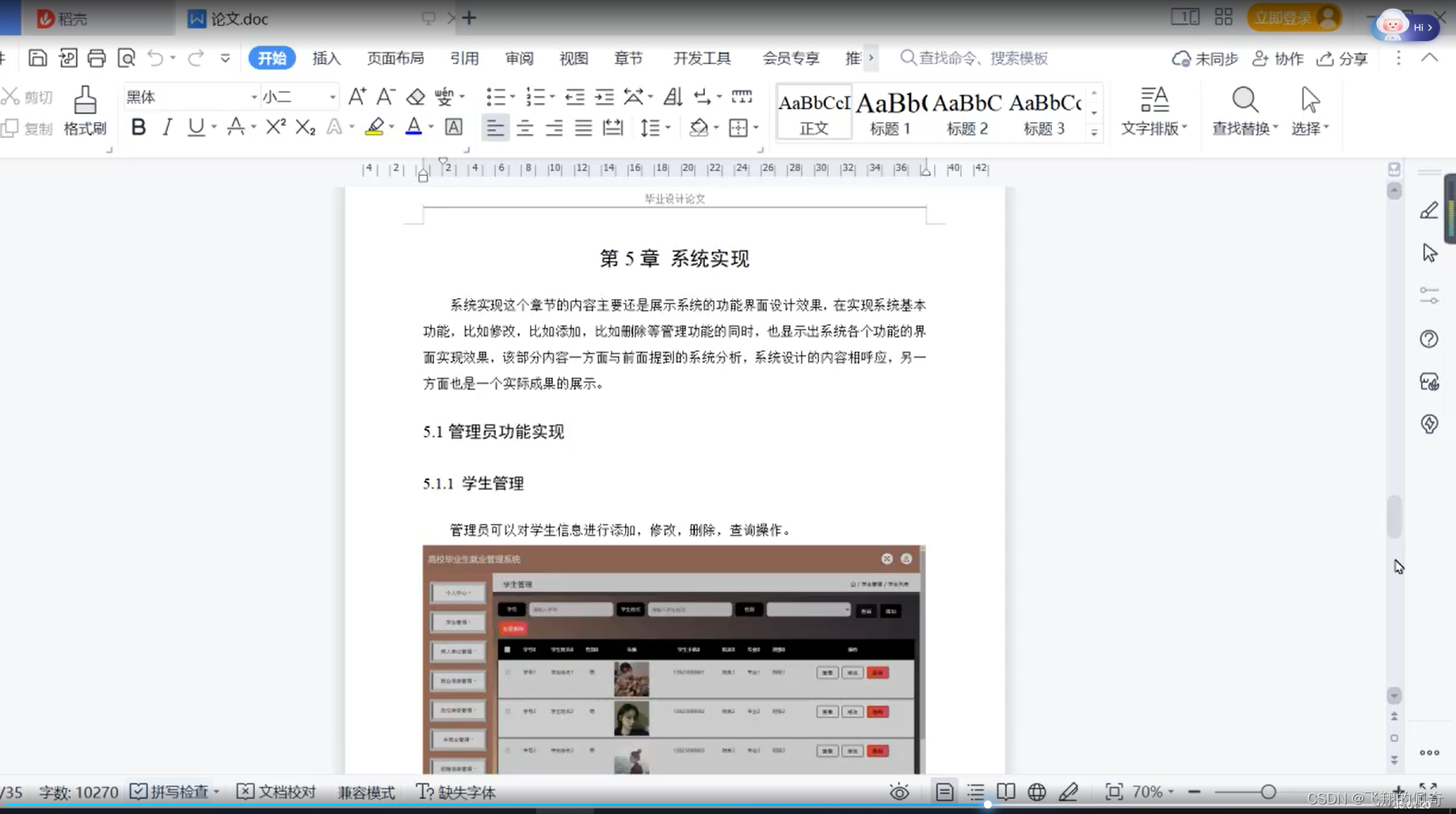Image resolution: width=1456 pixels, height=814 pixels.
Task: Click the font color swatch
Action: (x=414, y=127)
